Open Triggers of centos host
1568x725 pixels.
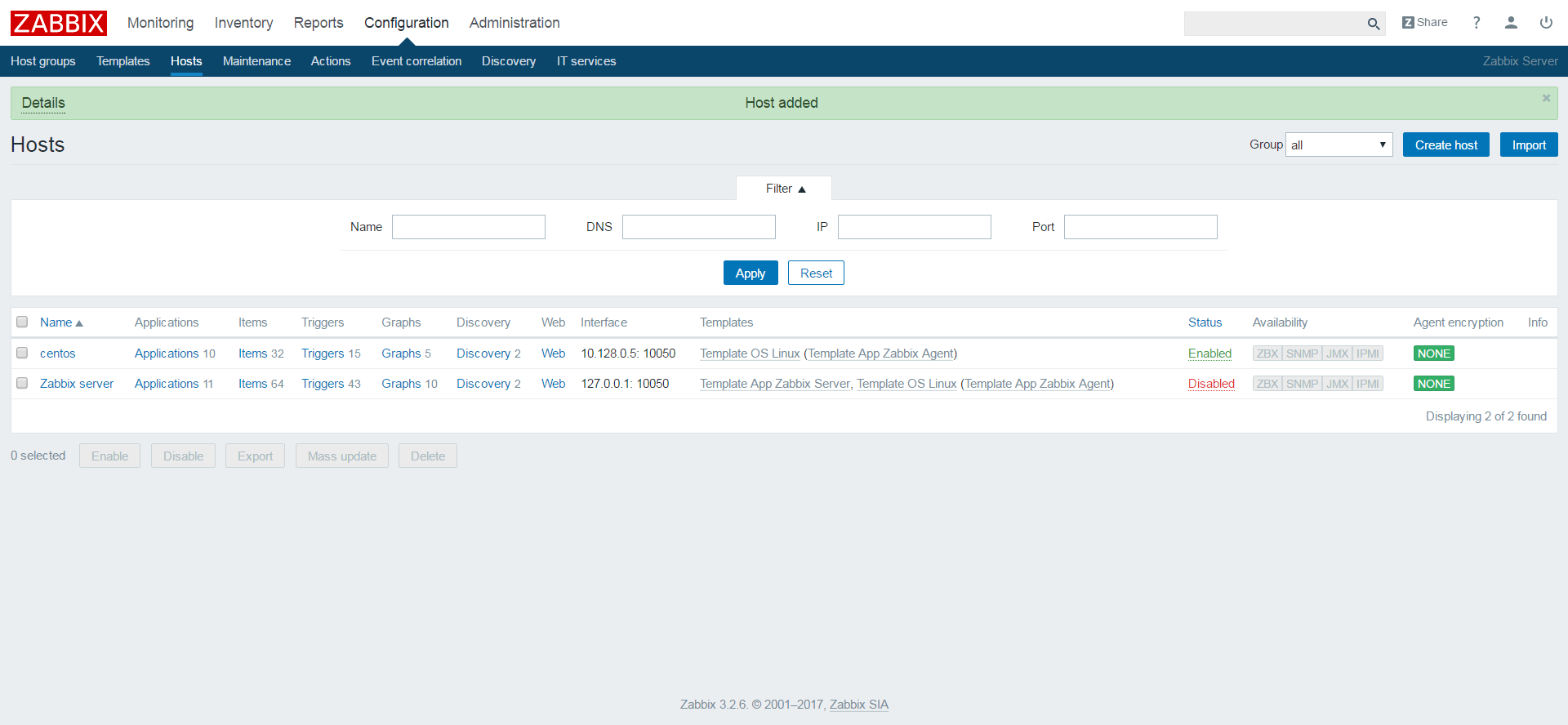323,354
